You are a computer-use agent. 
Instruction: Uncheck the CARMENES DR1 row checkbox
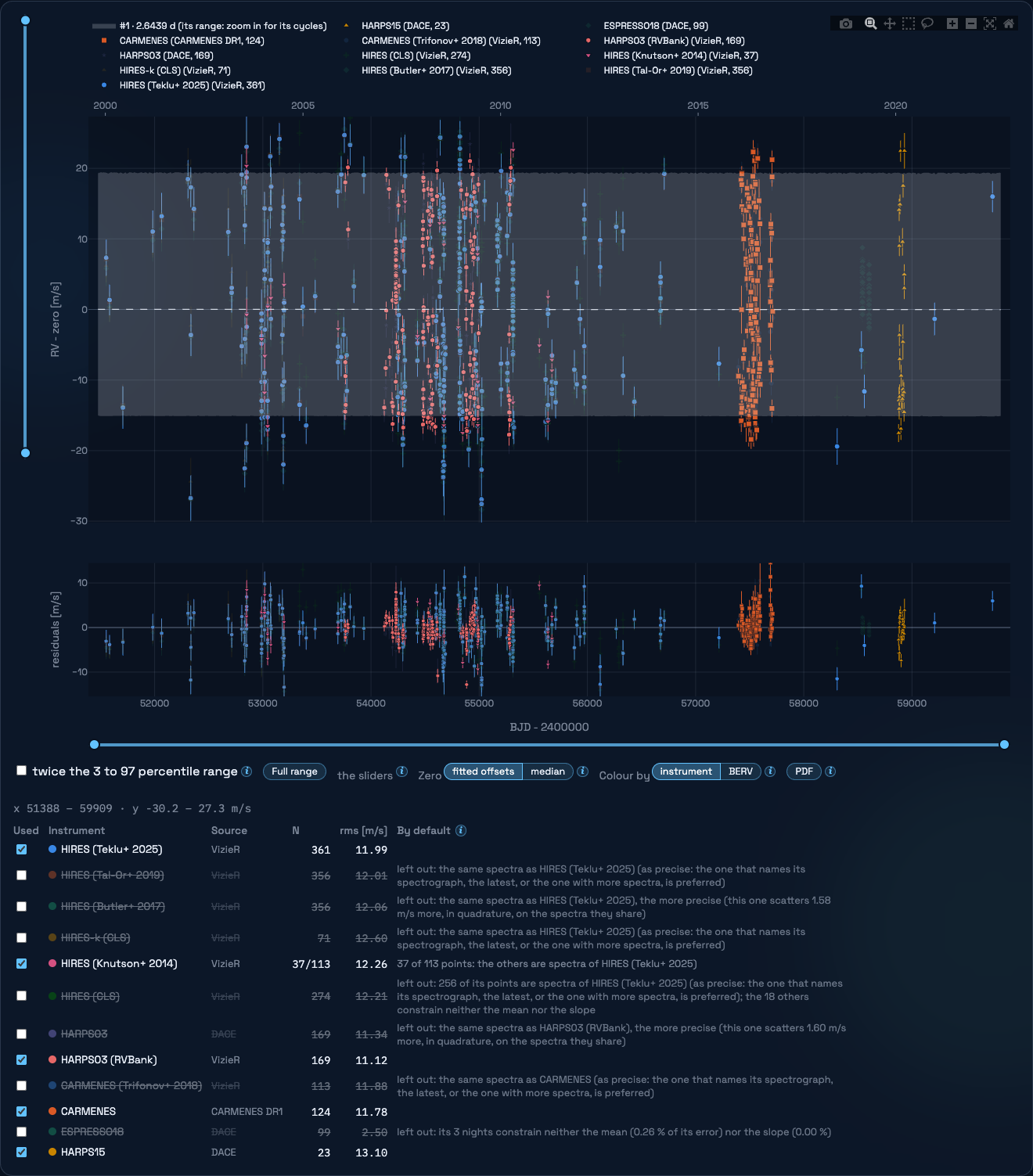tap(21, 1112)
